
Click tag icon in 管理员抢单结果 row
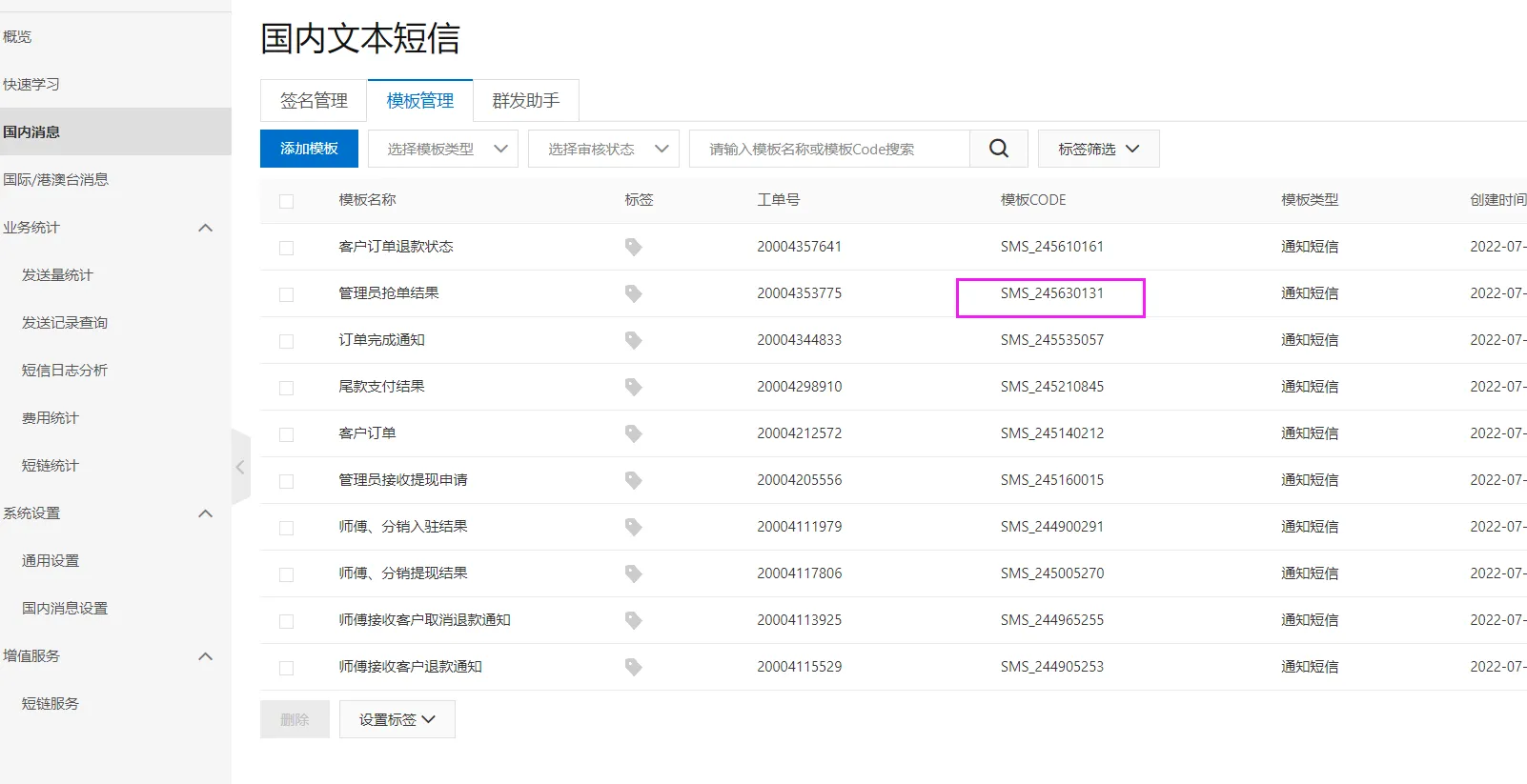tap(633, 293)
